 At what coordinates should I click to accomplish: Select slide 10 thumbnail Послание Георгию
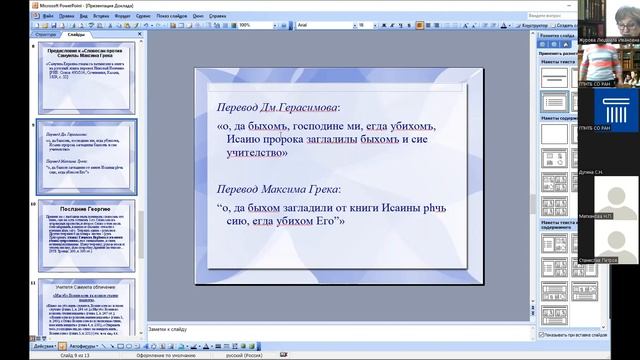click(87, 236)
